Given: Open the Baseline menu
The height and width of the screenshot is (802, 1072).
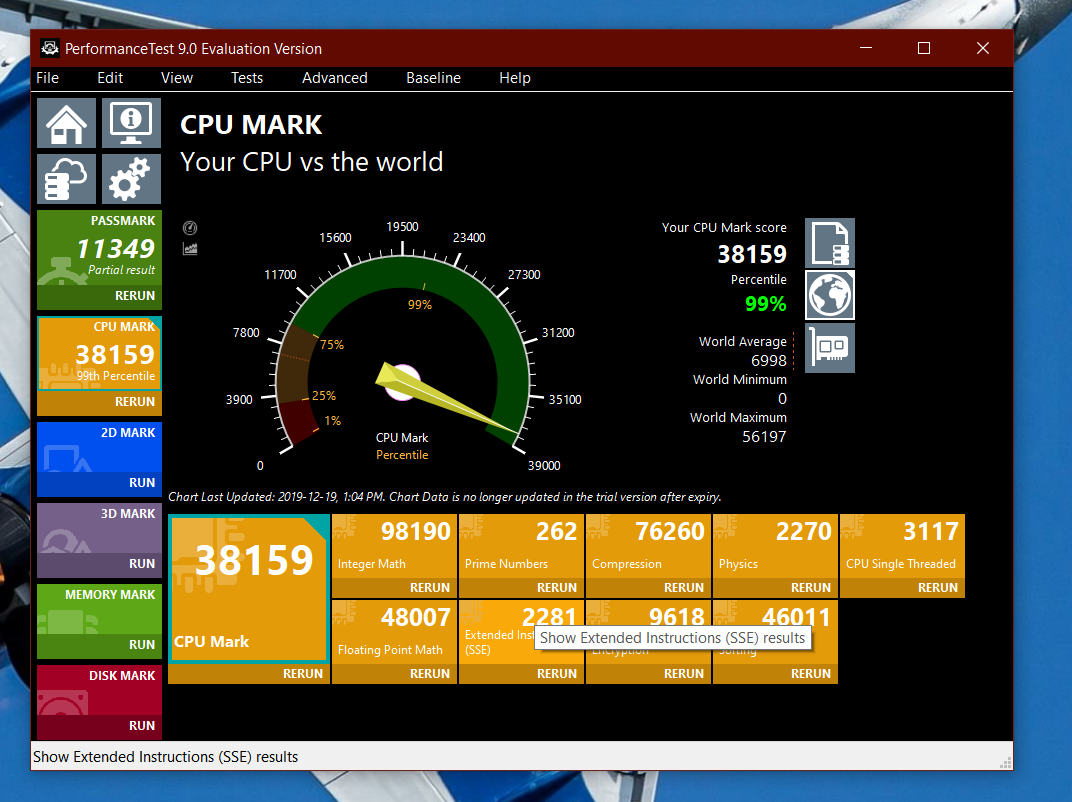Looking at the screenshot, I should [433, 78].
